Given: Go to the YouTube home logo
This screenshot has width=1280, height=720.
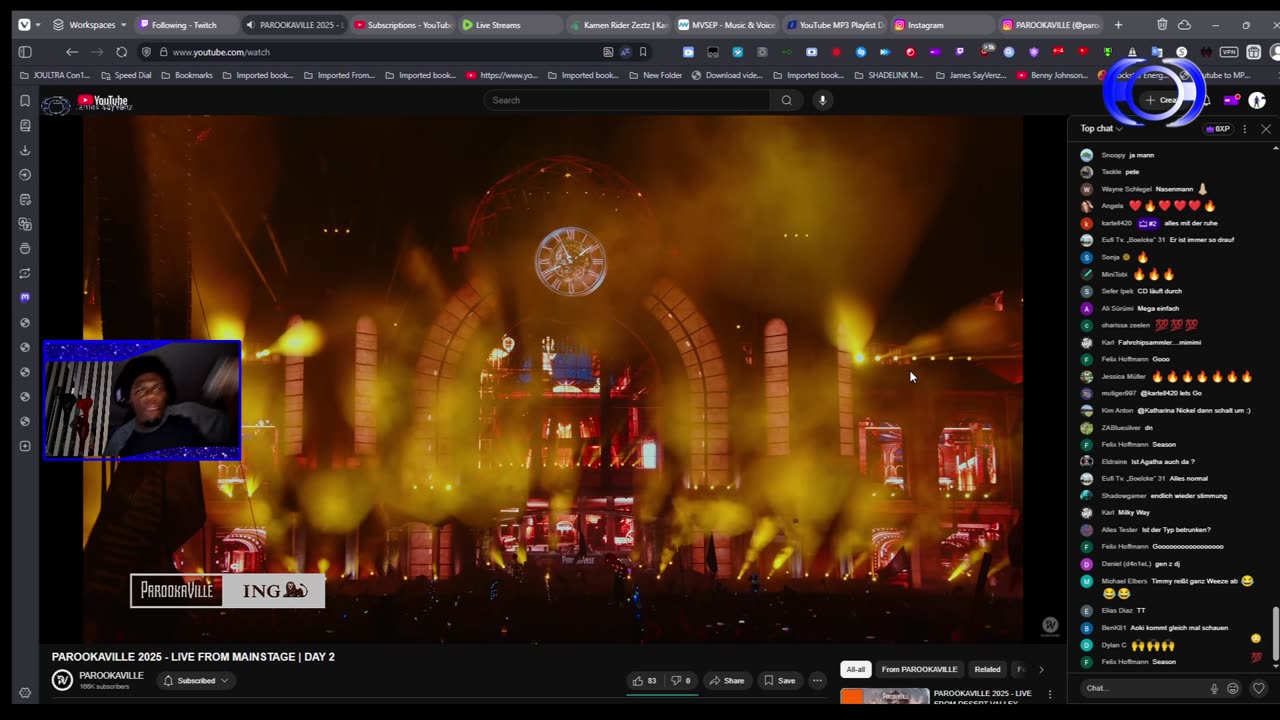Looking at the screenshot, I should pyautogui.click(x=103, y=100).
